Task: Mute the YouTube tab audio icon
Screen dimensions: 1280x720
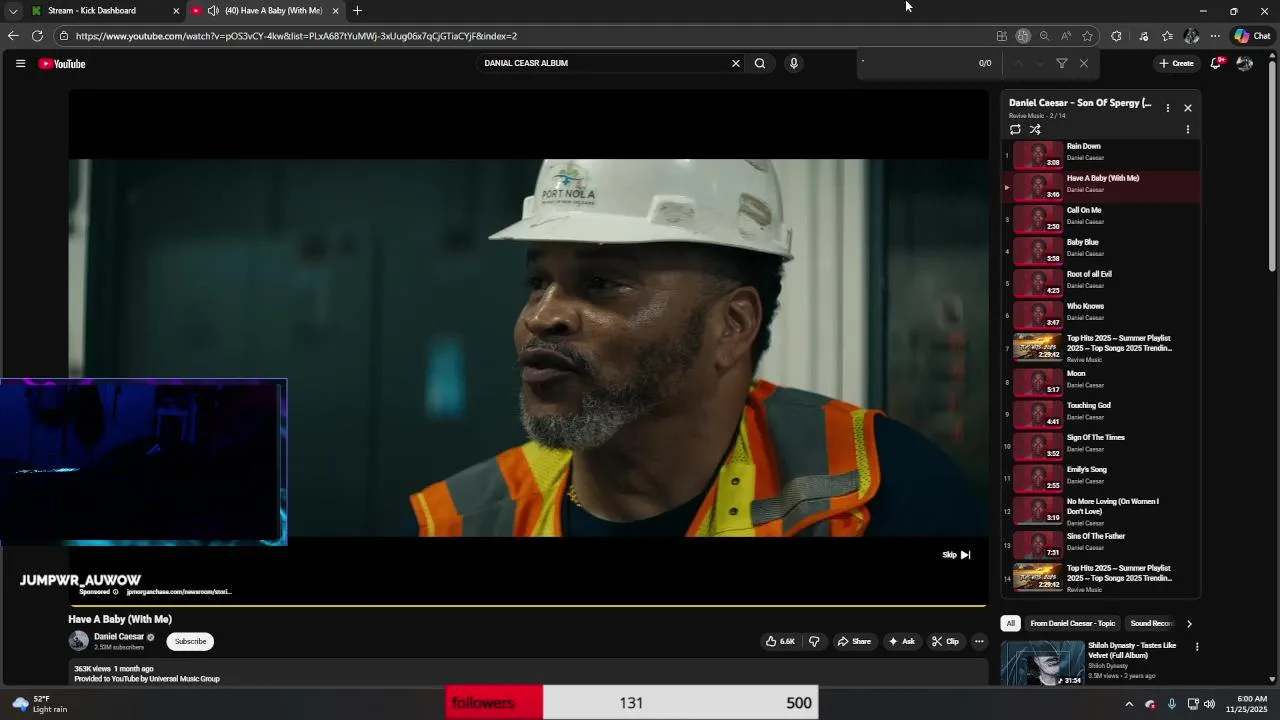Action: (x=213, y=11)
